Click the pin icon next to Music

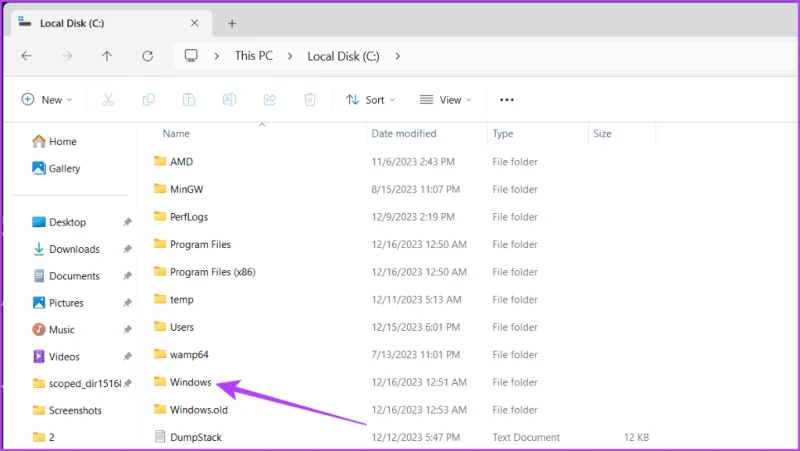click(128, 330)
